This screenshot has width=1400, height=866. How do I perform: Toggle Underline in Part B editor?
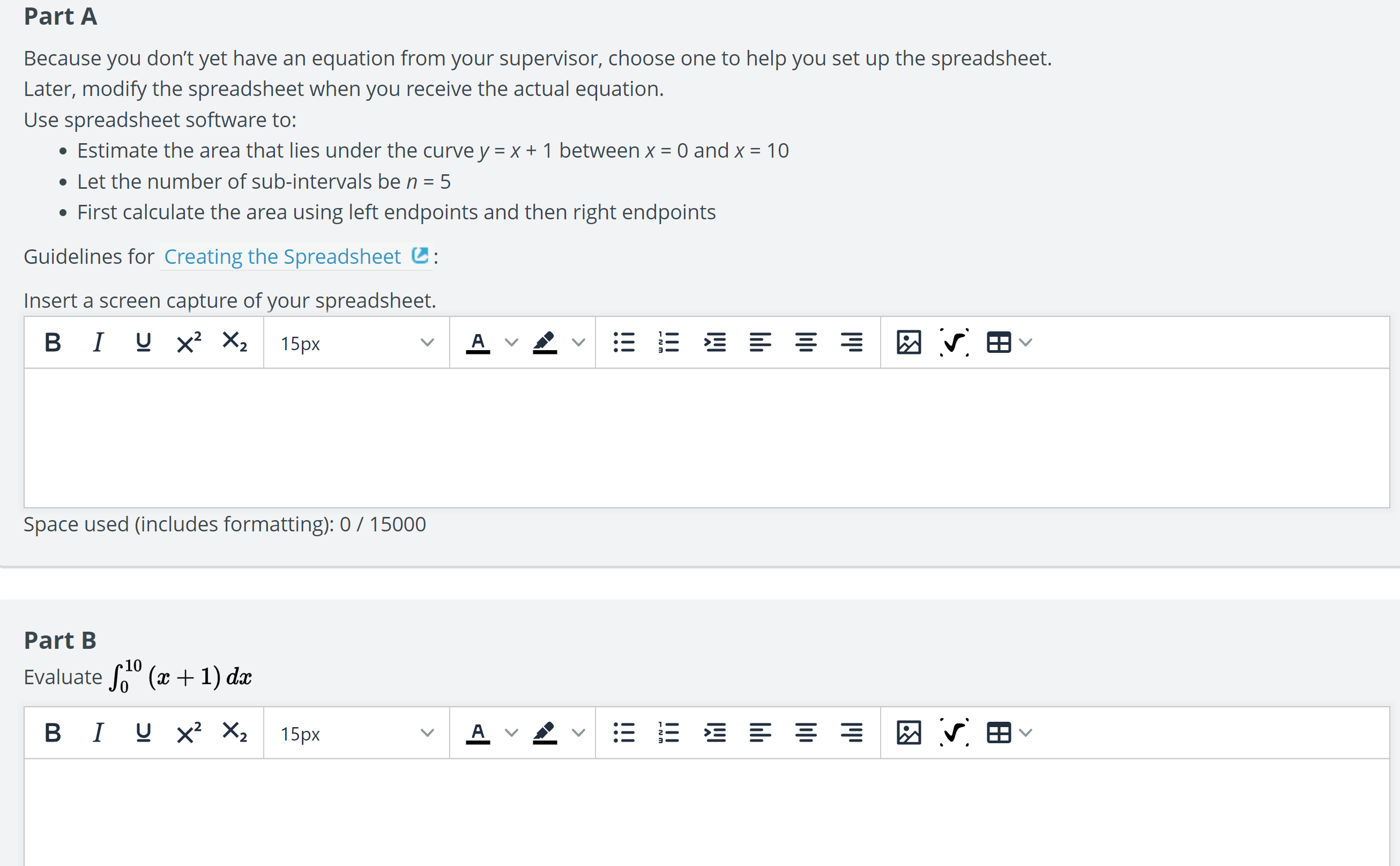pyautogui.click(x=143, y=732)
